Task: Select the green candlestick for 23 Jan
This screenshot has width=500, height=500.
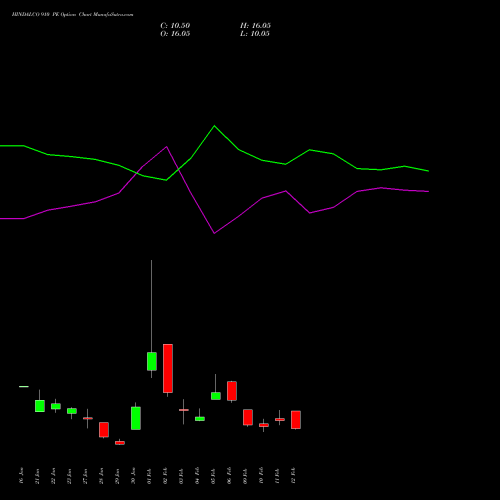Action: [72, 411]
